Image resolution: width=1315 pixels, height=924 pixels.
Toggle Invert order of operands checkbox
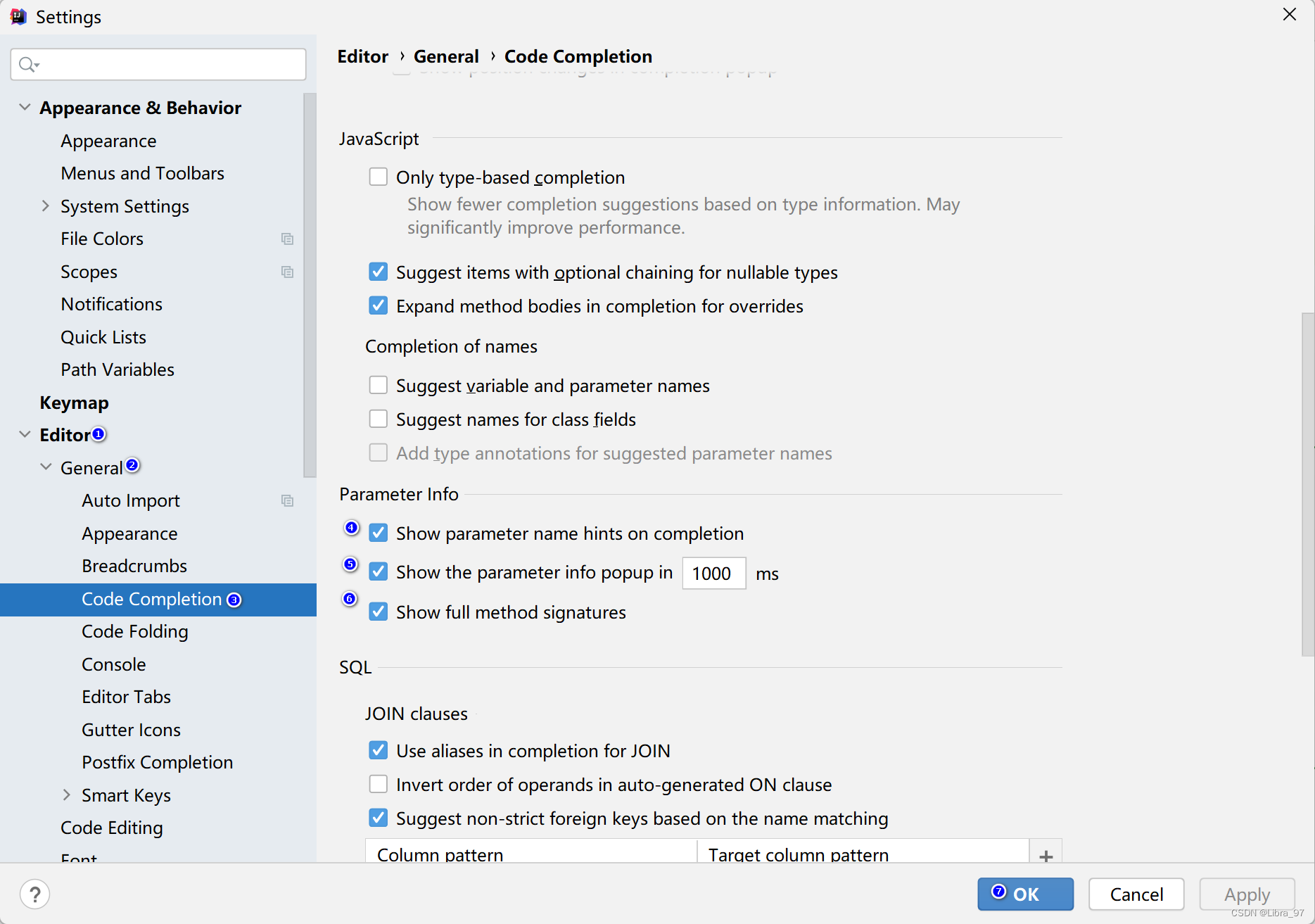[x=379, y=784]
